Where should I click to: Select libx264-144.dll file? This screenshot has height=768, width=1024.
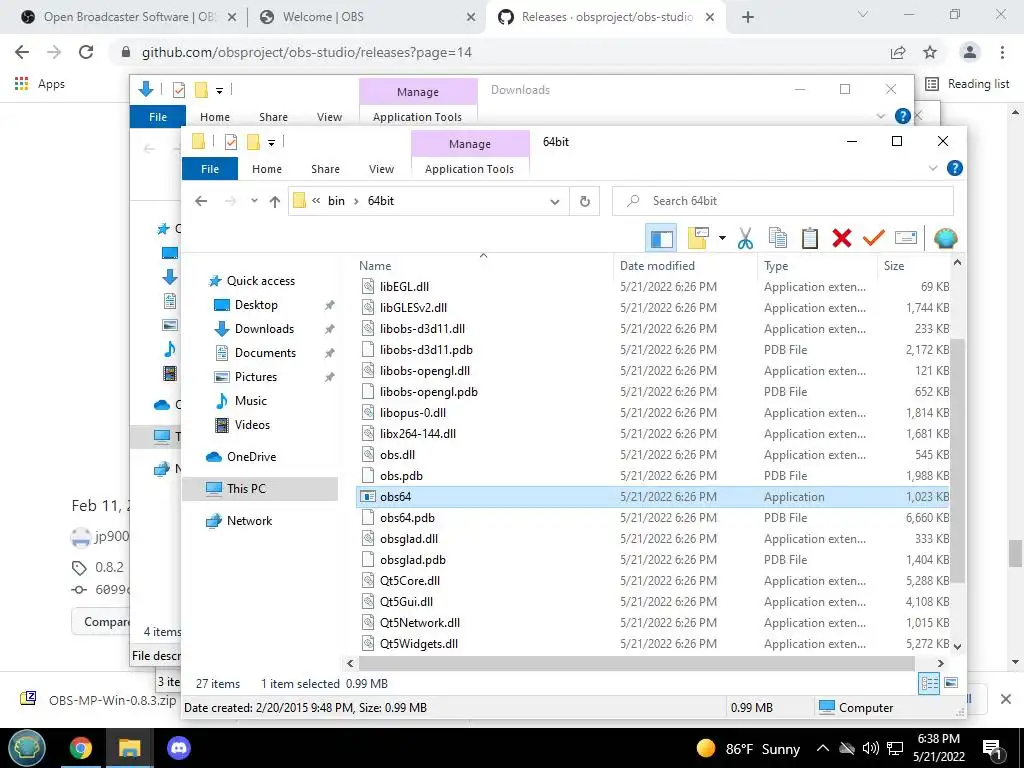[418, 434]
